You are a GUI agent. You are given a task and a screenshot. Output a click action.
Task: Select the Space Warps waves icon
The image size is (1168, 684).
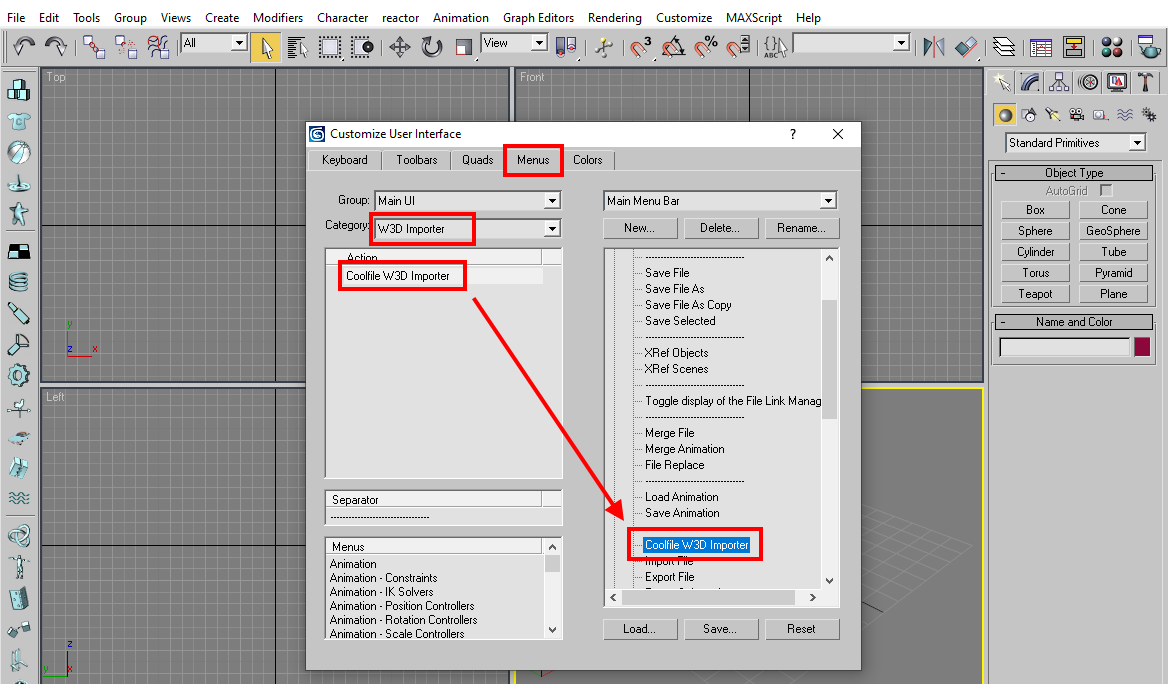click(1125, 114)
